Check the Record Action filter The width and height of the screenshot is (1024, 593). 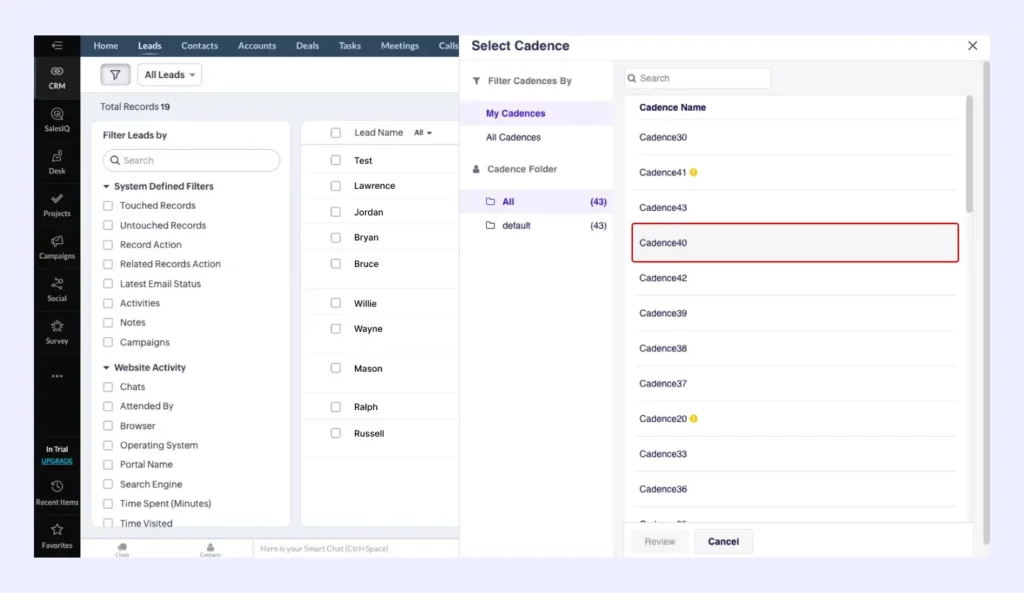click(x=108, y=245)
